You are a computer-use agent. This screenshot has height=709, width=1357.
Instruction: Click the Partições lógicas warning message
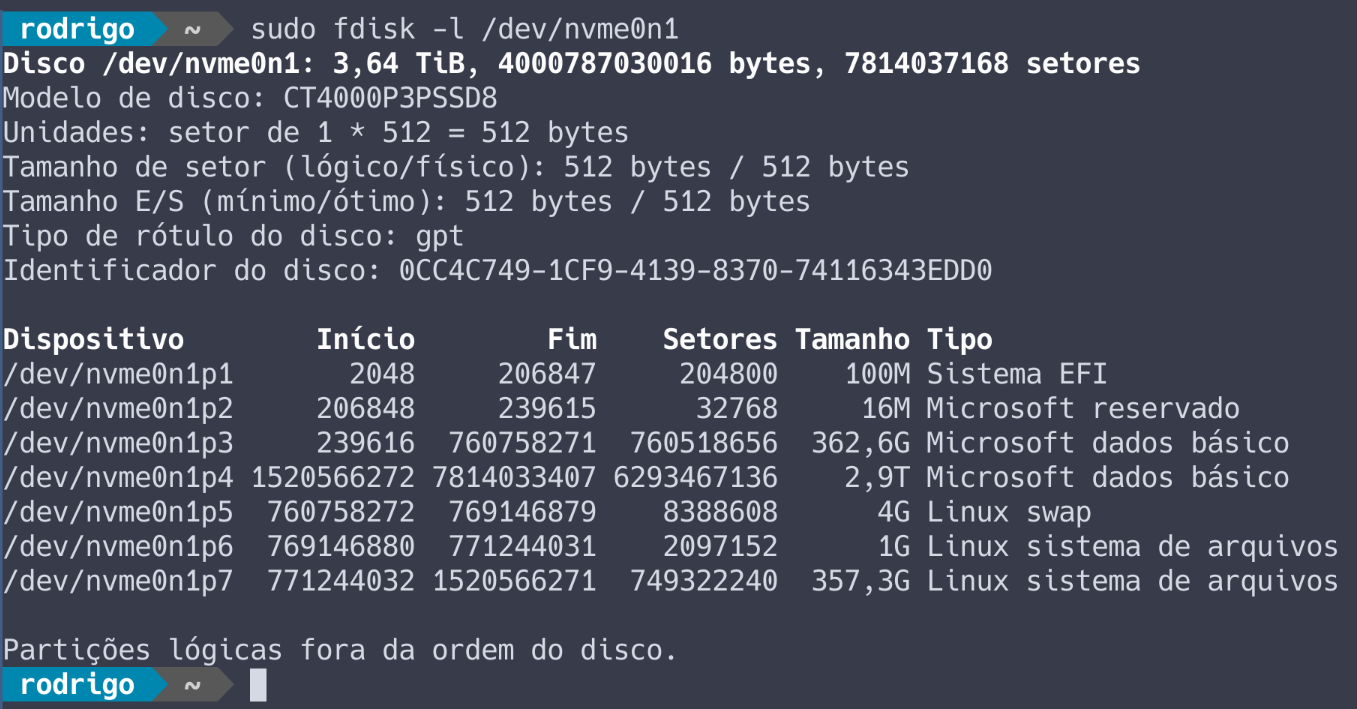340,650
